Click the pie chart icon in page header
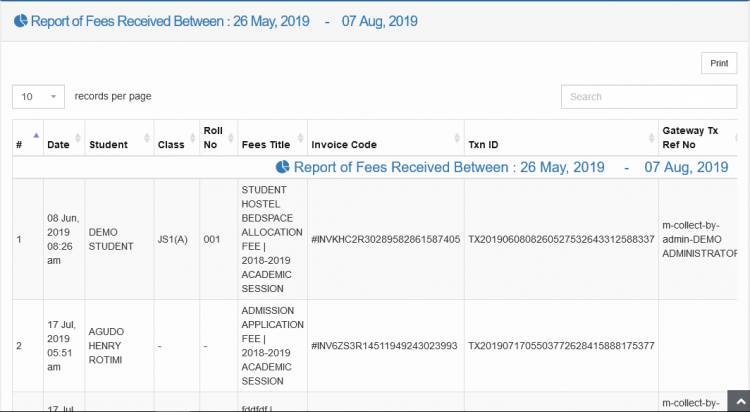Screen dimensions: 750x412 [20, 21]
